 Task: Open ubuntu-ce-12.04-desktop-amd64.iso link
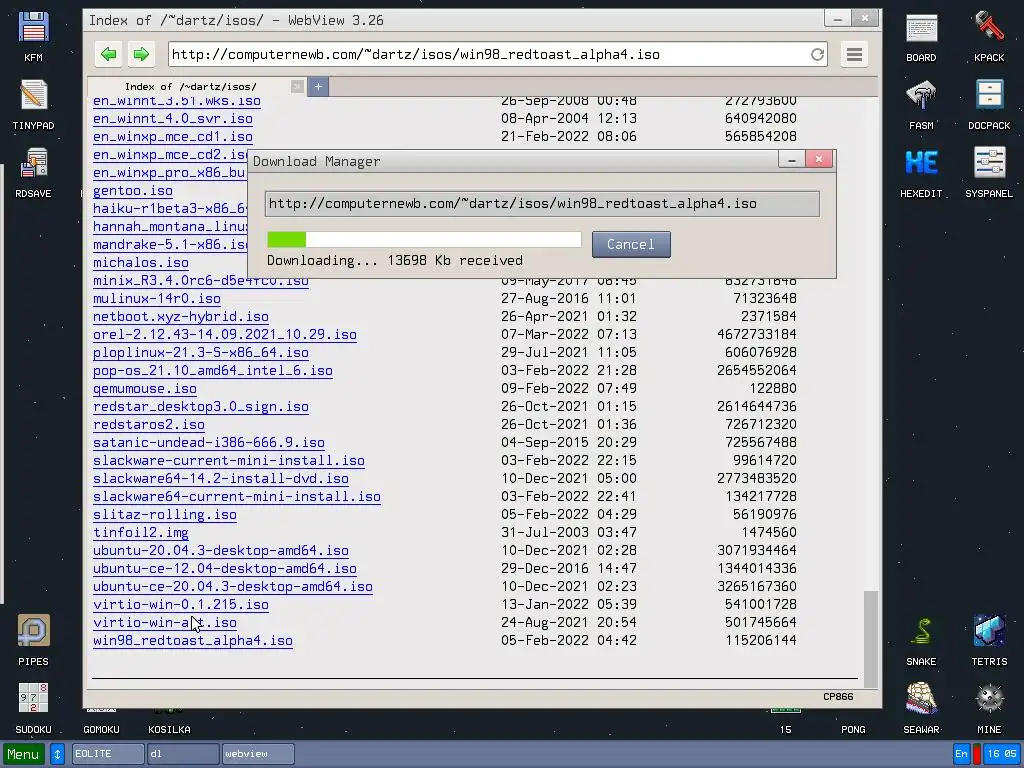pyautogui.click(x=225, y=569)
